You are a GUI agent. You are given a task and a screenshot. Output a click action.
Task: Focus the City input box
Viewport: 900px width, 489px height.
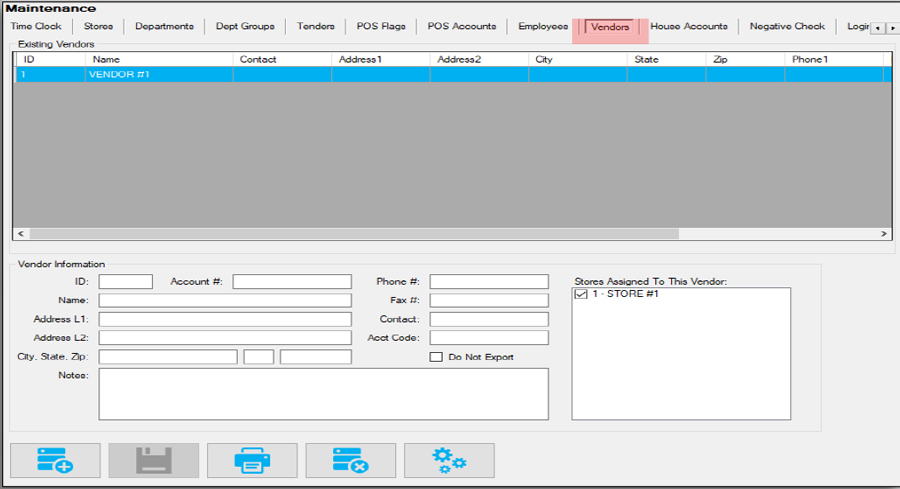pyautogui.click(x=168, y=356)
